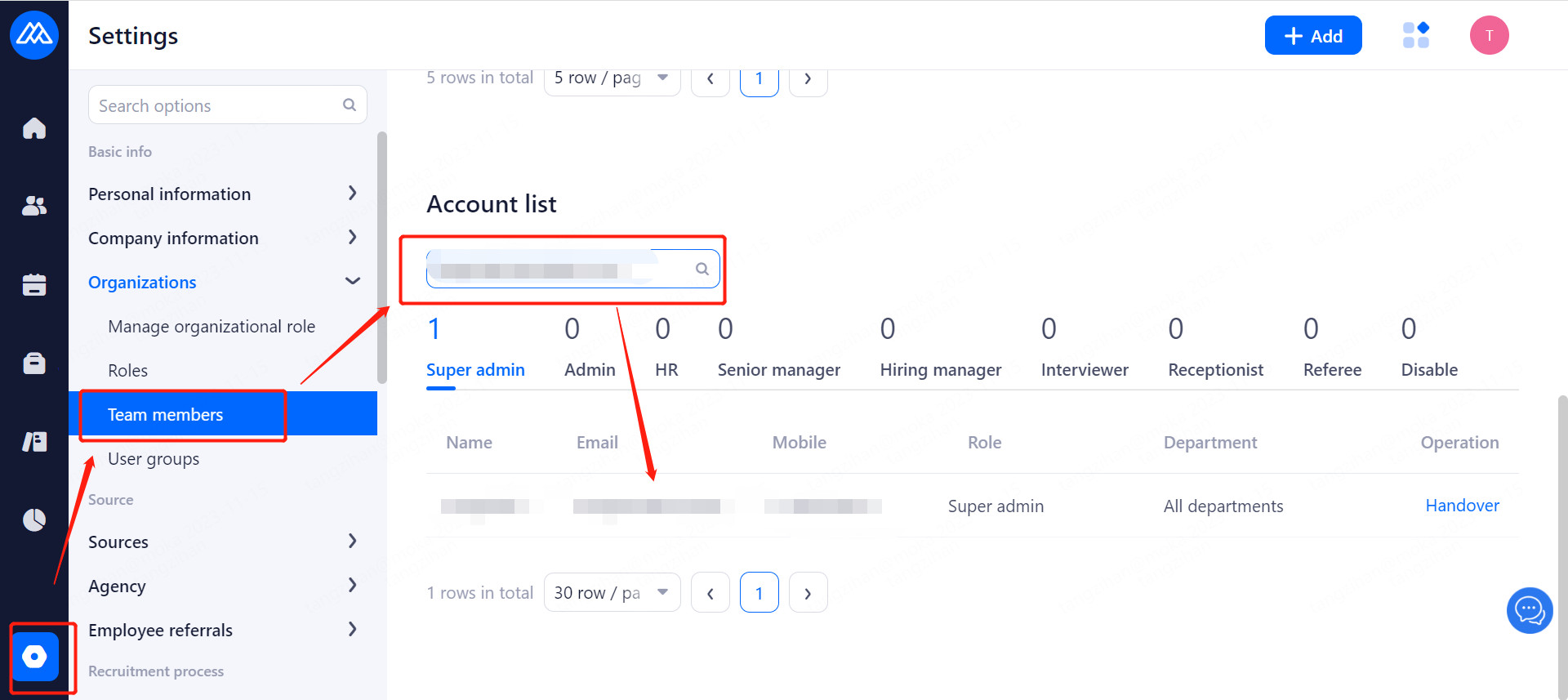Click the settings sidebar vertical scrollbar
The width and height of the screenshot is (1568, 700).
(x=381, y=257)
